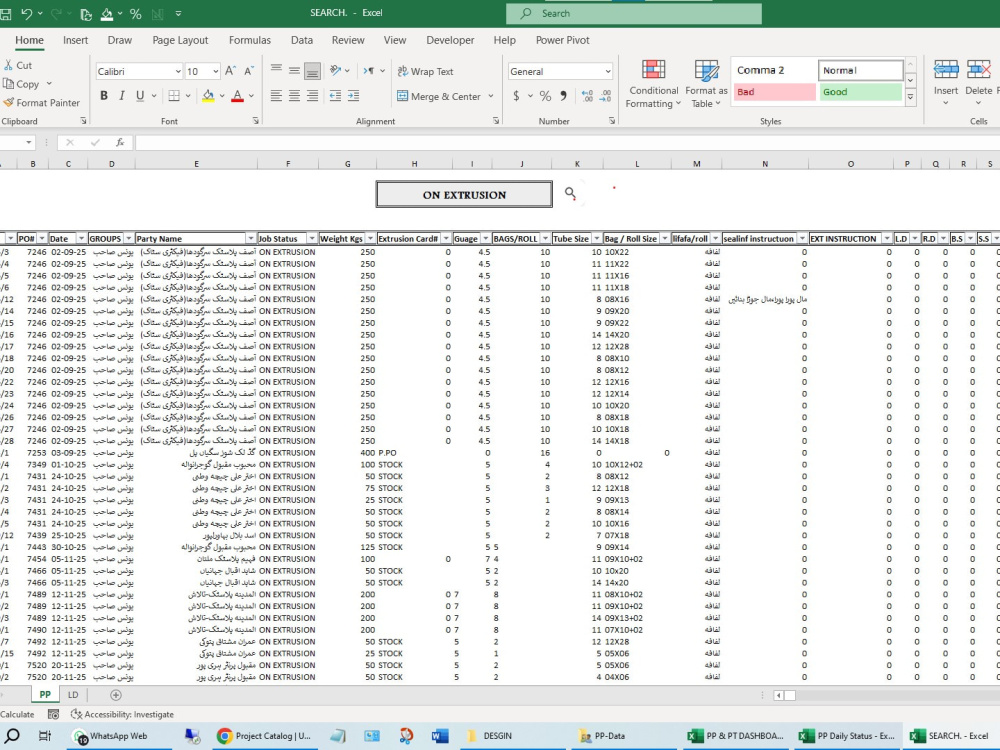Switch to the Formulas tab
This screenshot has width=1000, height=750.
pos(249,40)
